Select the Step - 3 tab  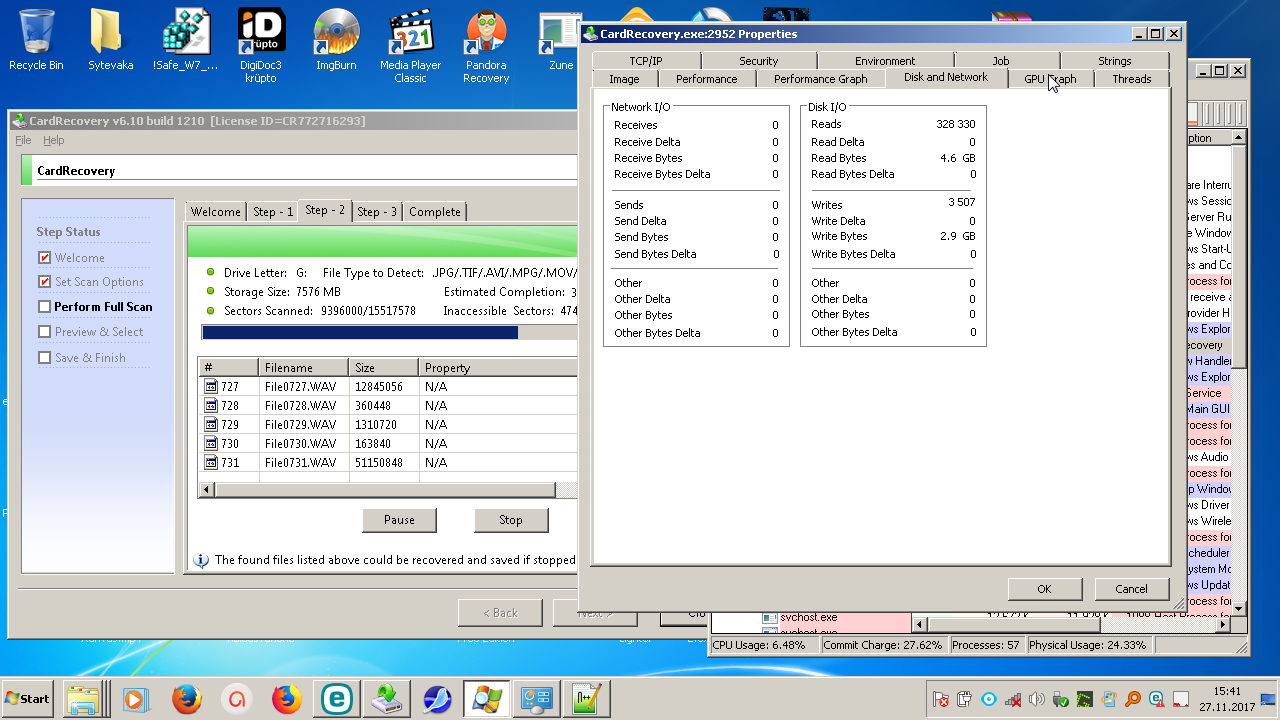coord(377,212)
